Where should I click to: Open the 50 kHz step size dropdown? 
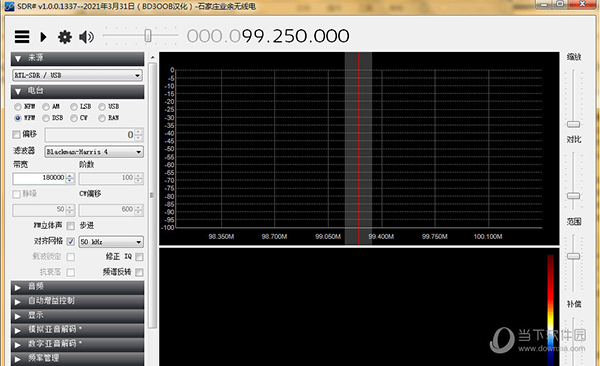pos(111,242)
